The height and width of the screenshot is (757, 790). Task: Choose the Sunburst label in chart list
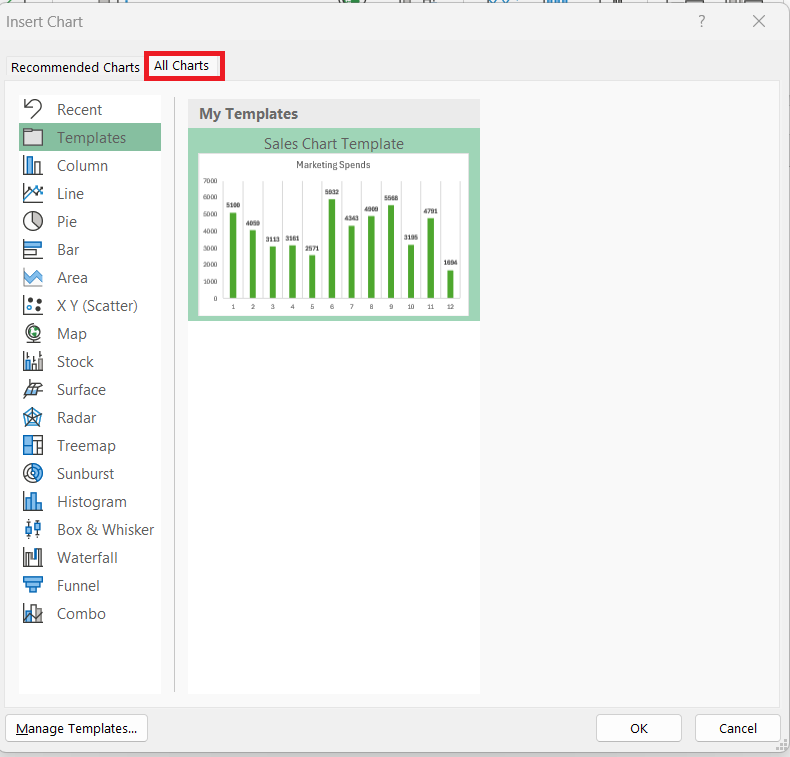86,474
